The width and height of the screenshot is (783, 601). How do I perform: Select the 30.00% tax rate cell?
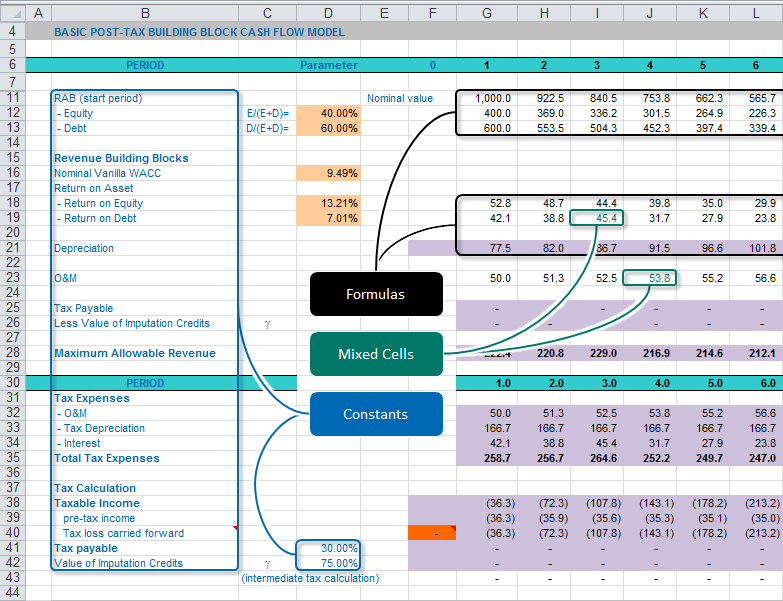[x=328, y=548]
